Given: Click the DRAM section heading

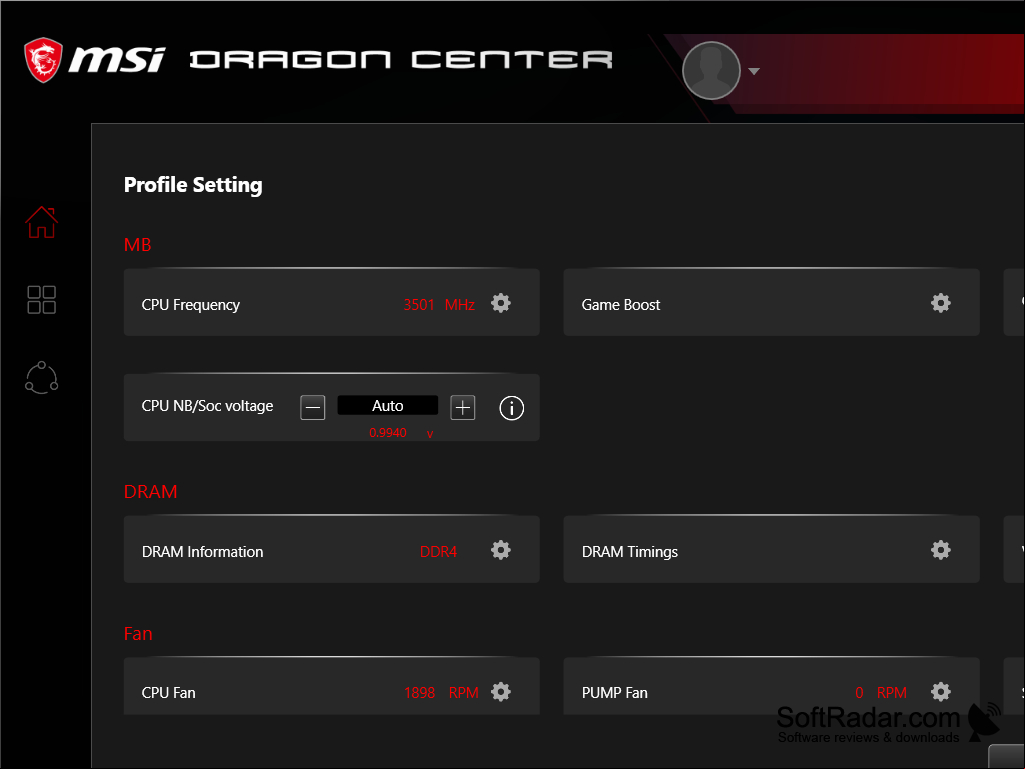Looking at the screenshot, I should [150, 492].
